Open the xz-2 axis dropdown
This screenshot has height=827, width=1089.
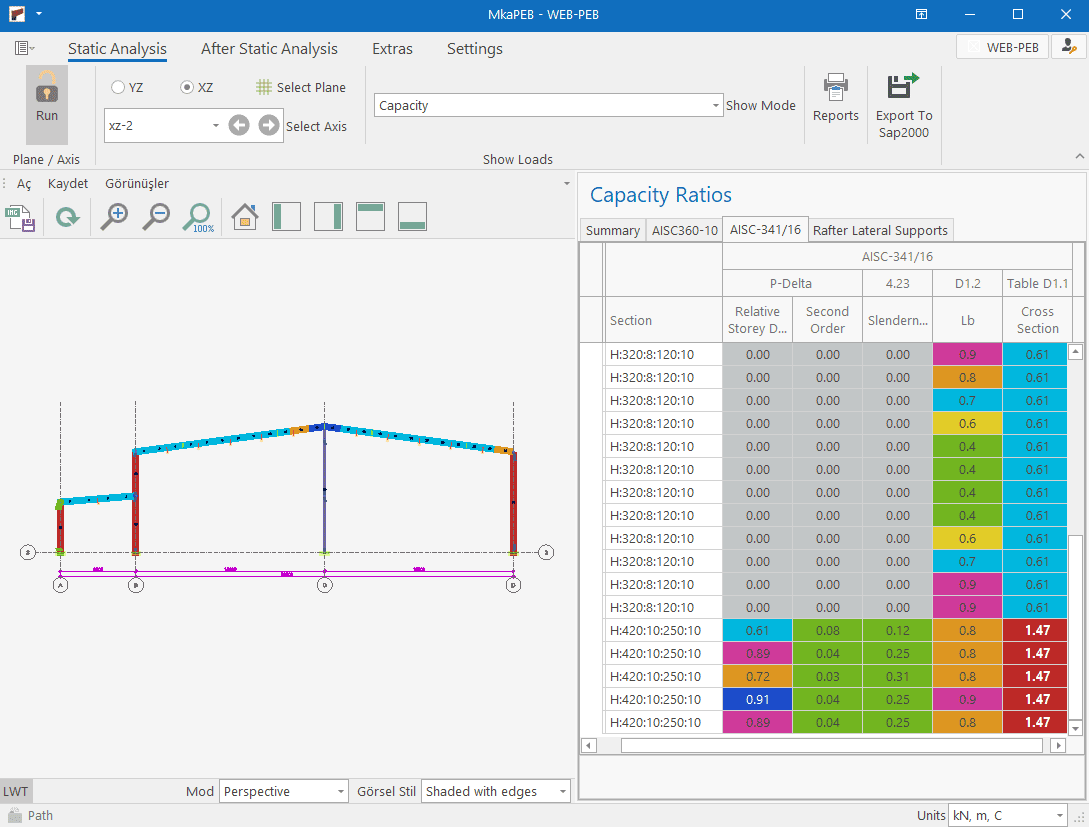(x=216, y=126)
